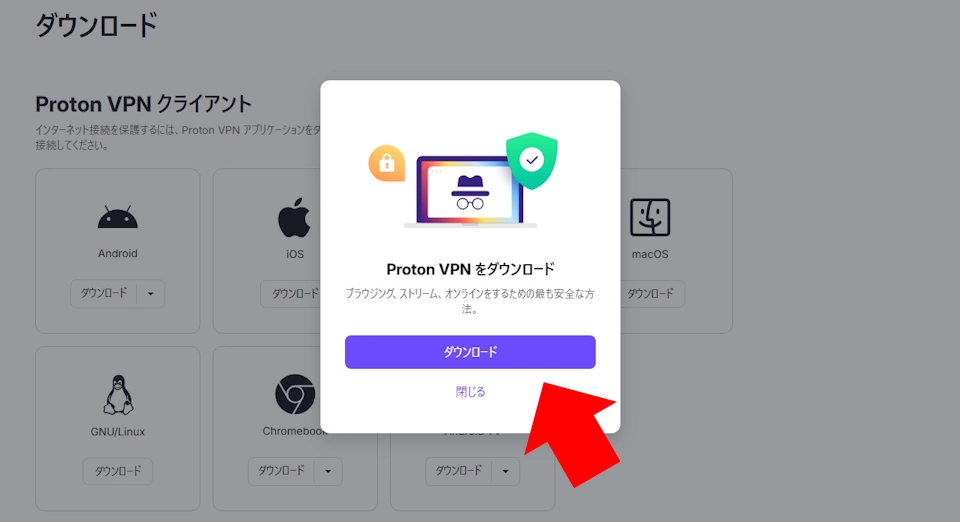This screenshot has width=960, height=522.
Task: Download the macOS client
Action: [652, 294]
